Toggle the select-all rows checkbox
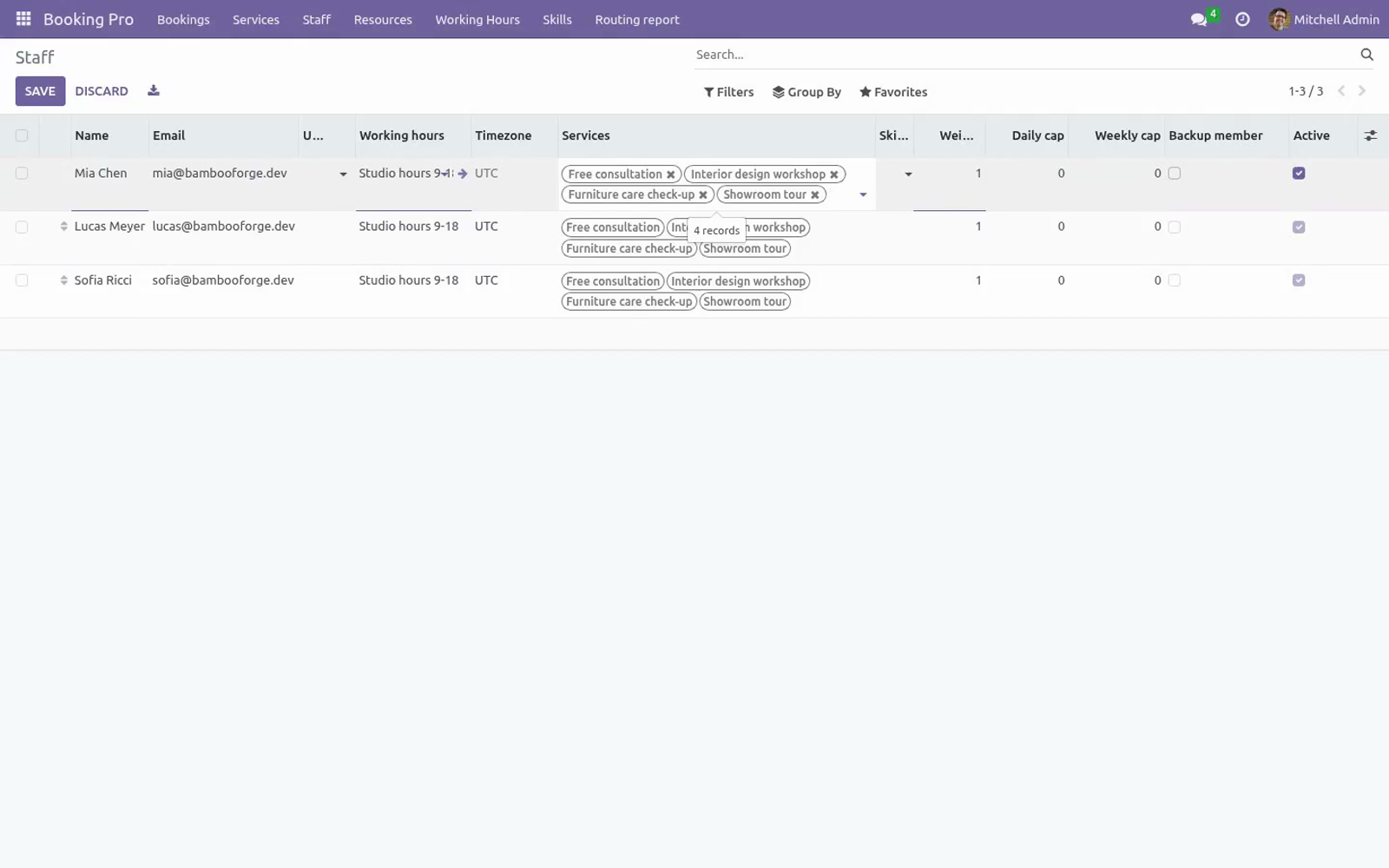Viewport: 1389px width, 868px height. pos(22,135)
